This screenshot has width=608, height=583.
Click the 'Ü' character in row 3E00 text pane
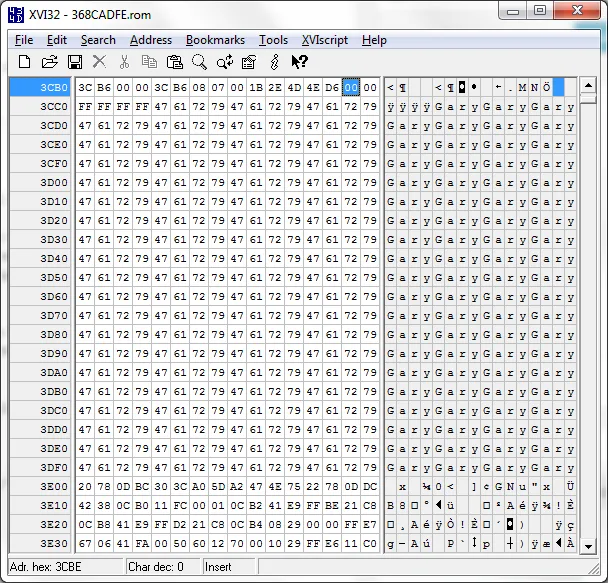(570, 486)
